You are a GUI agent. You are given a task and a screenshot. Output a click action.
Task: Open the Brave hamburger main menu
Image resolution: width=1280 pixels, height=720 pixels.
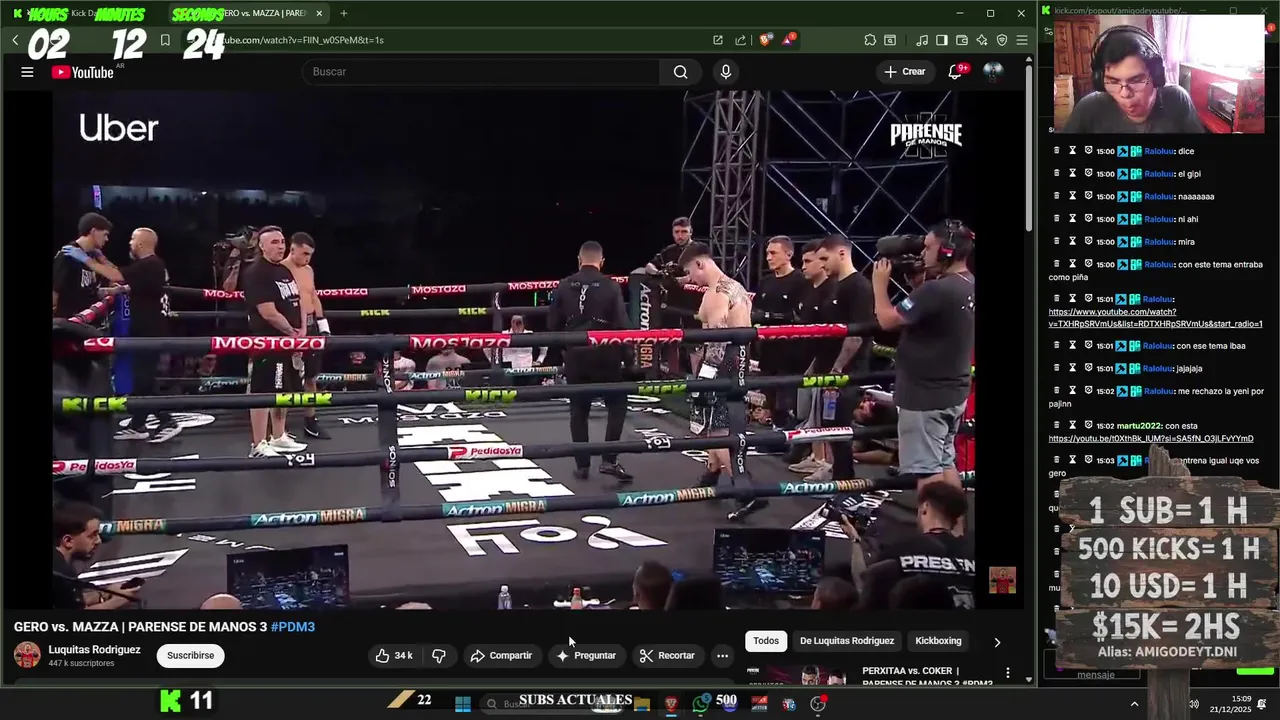(x=1021, y=40)
